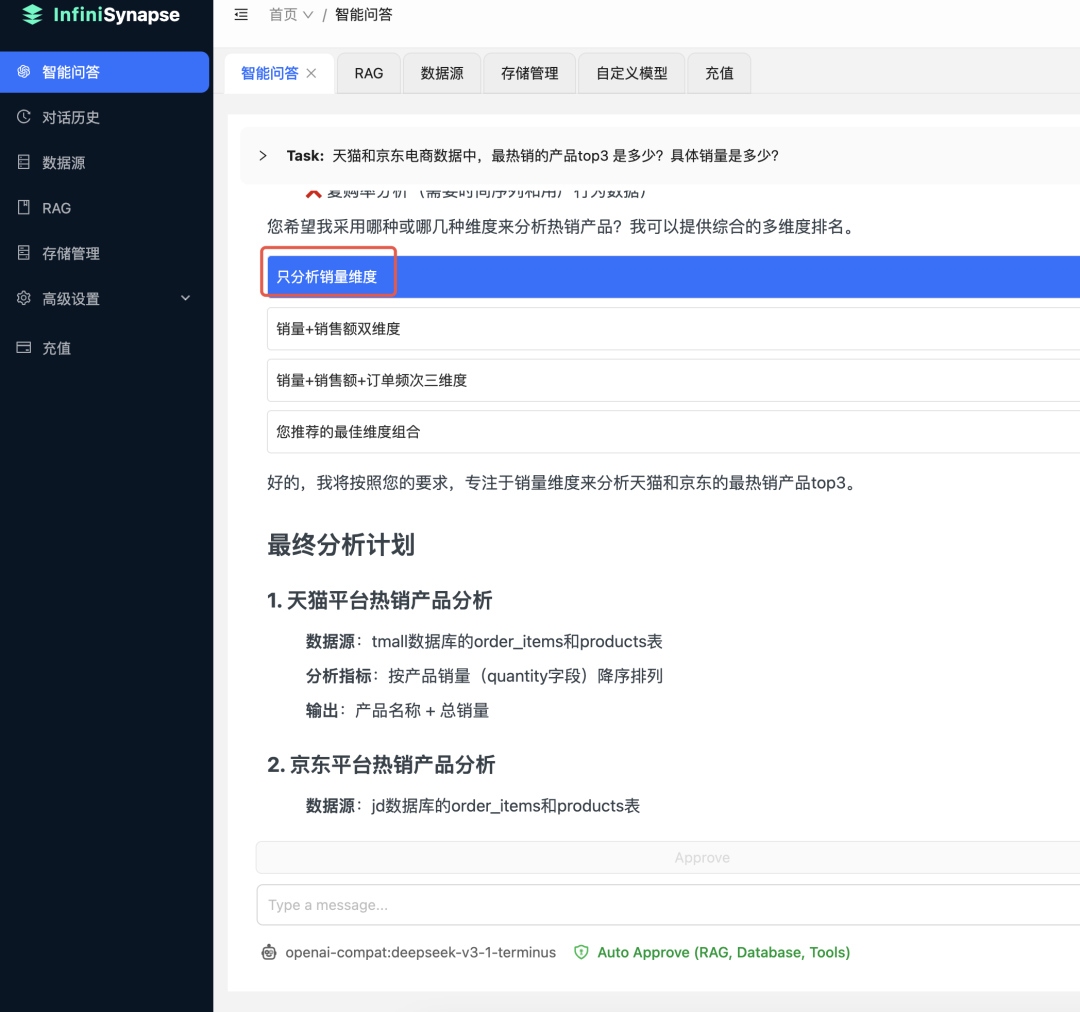Switch to the 智能问答 tab
Screen dimensions: 1080x1012
[269, 73]
